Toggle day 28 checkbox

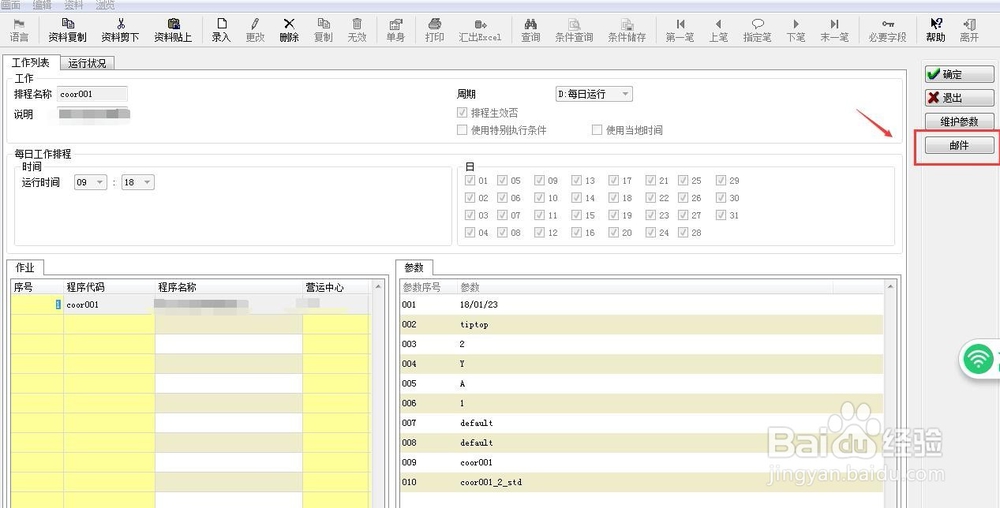683,233
